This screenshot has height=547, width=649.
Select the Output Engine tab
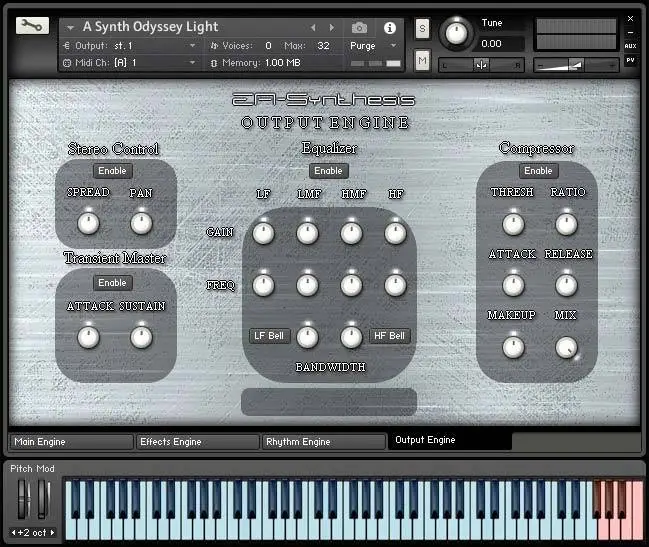point(450,441)
